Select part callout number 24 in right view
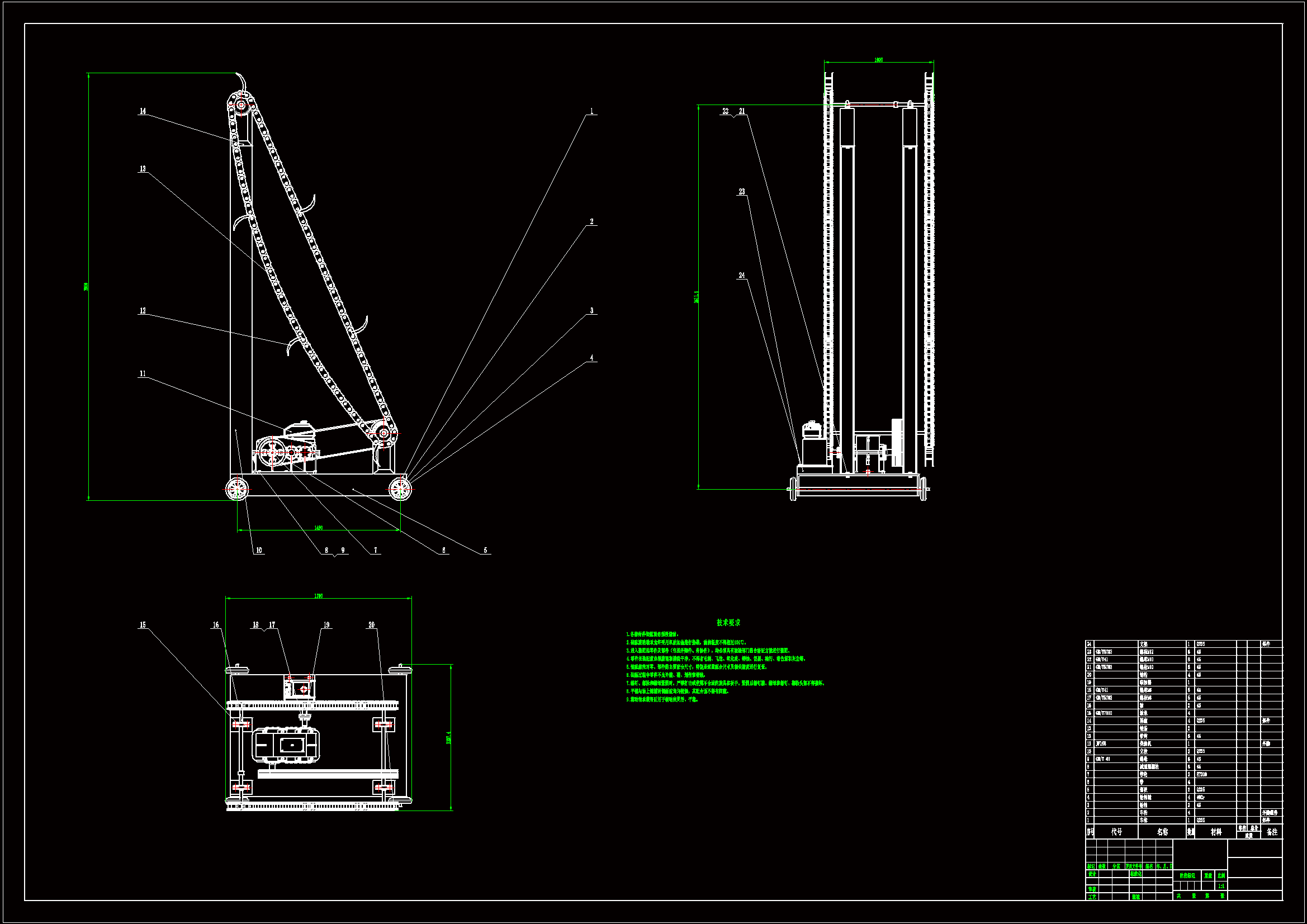The width and height of the screenshot is (1307, 924). tap(742, 275)
